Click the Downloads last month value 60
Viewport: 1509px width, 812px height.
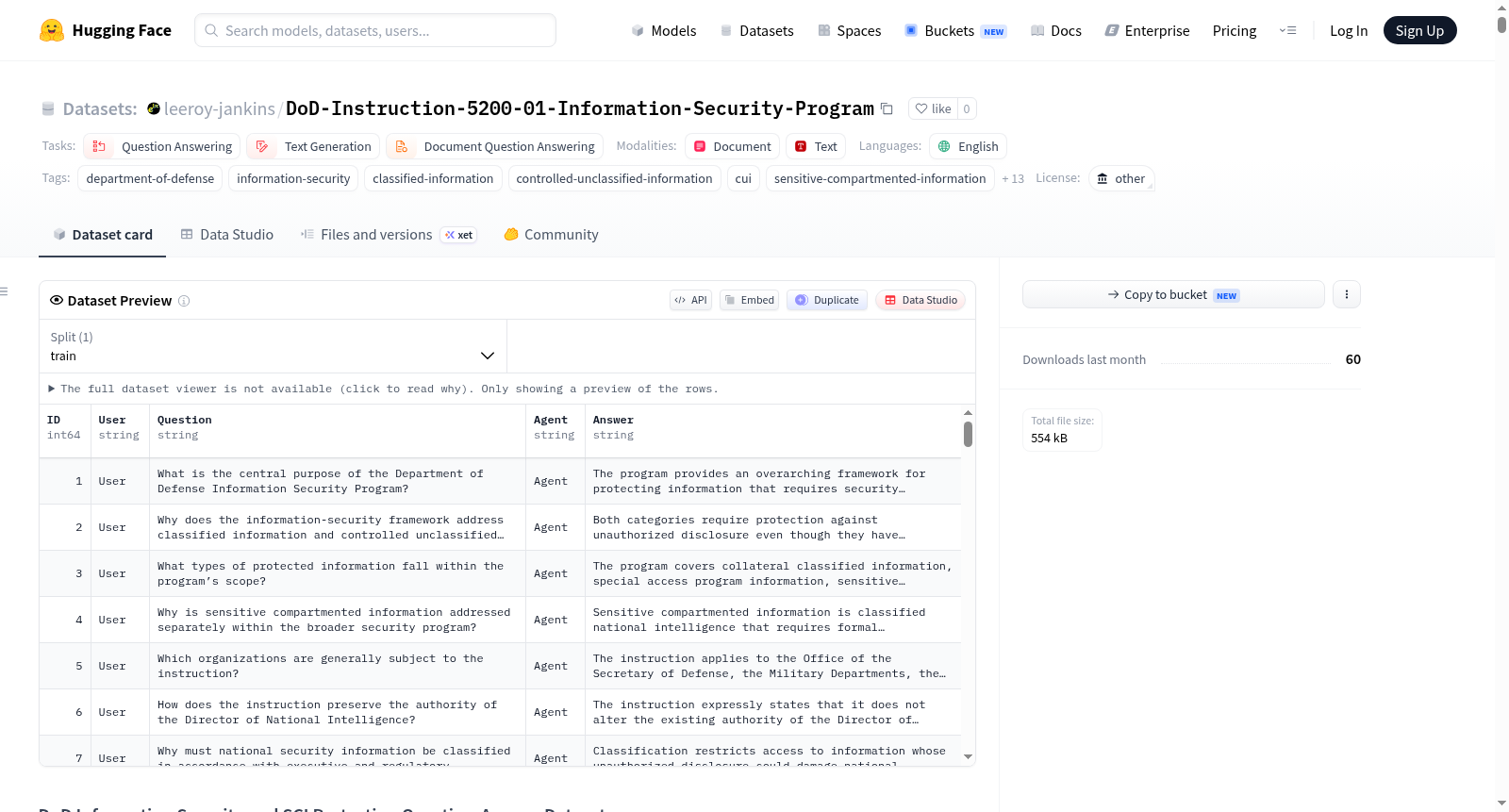point(1352,359)
